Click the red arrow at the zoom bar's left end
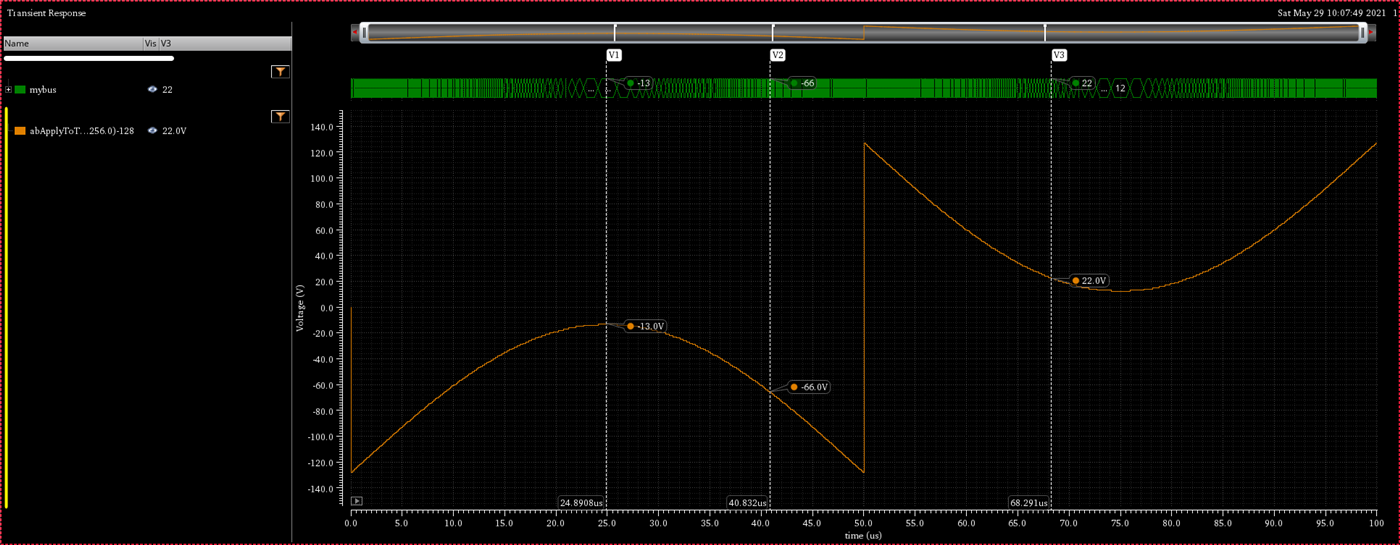This screenshot has height=545, width=1400. [355, 33]
